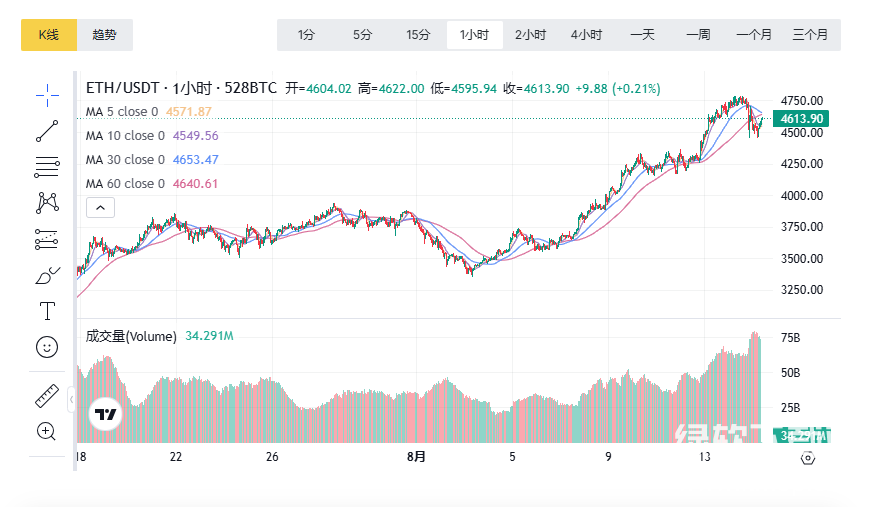Choose the trend line drawing tool

click(47, 130)
